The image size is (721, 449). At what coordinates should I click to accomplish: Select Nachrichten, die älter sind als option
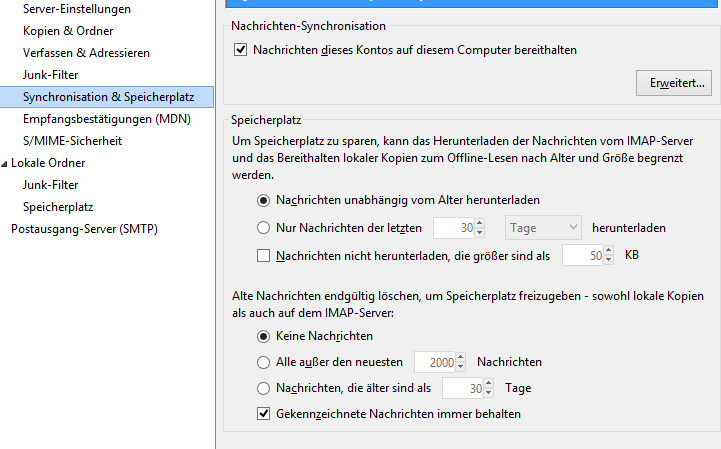point(264,388)
